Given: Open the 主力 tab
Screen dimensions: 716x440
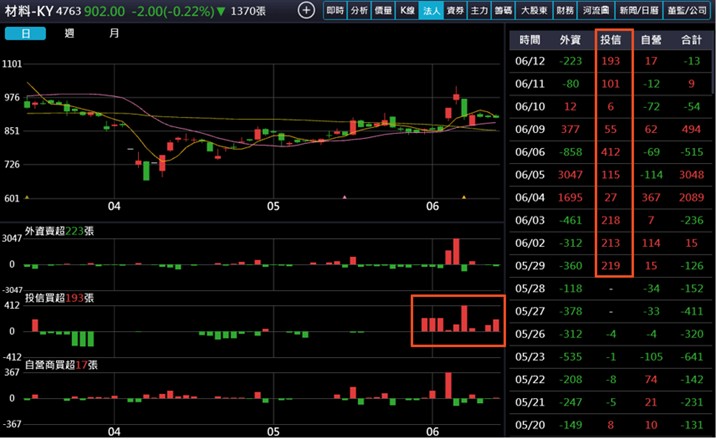Looking at the screenshot, I should point(479,10).
